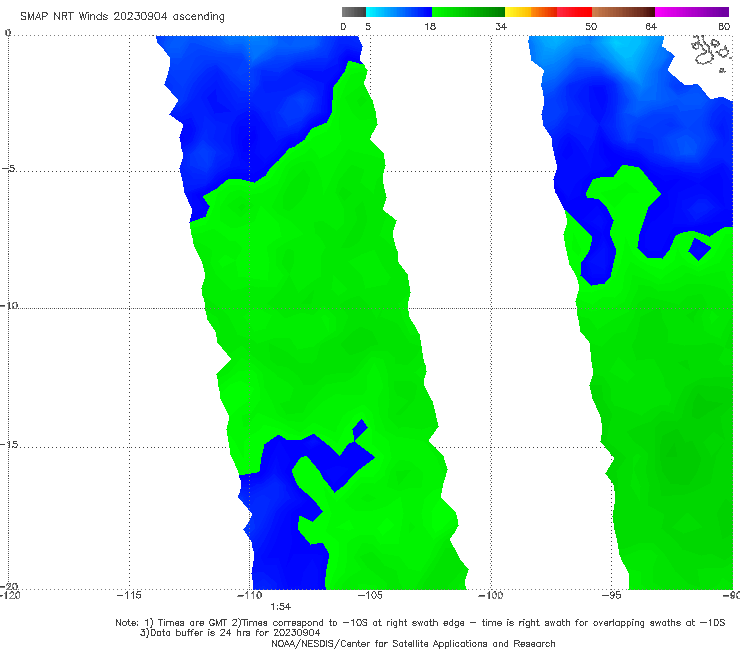This screenshot has height=650, width=740.
Task: Click the longitude label '-95'
Action: 612,595
